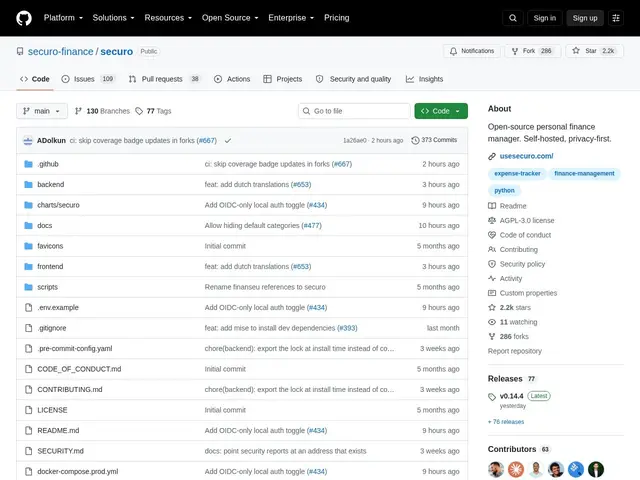Open the .env.example file
The width and height of the screenshot is (640, 480).
(58, 307)
